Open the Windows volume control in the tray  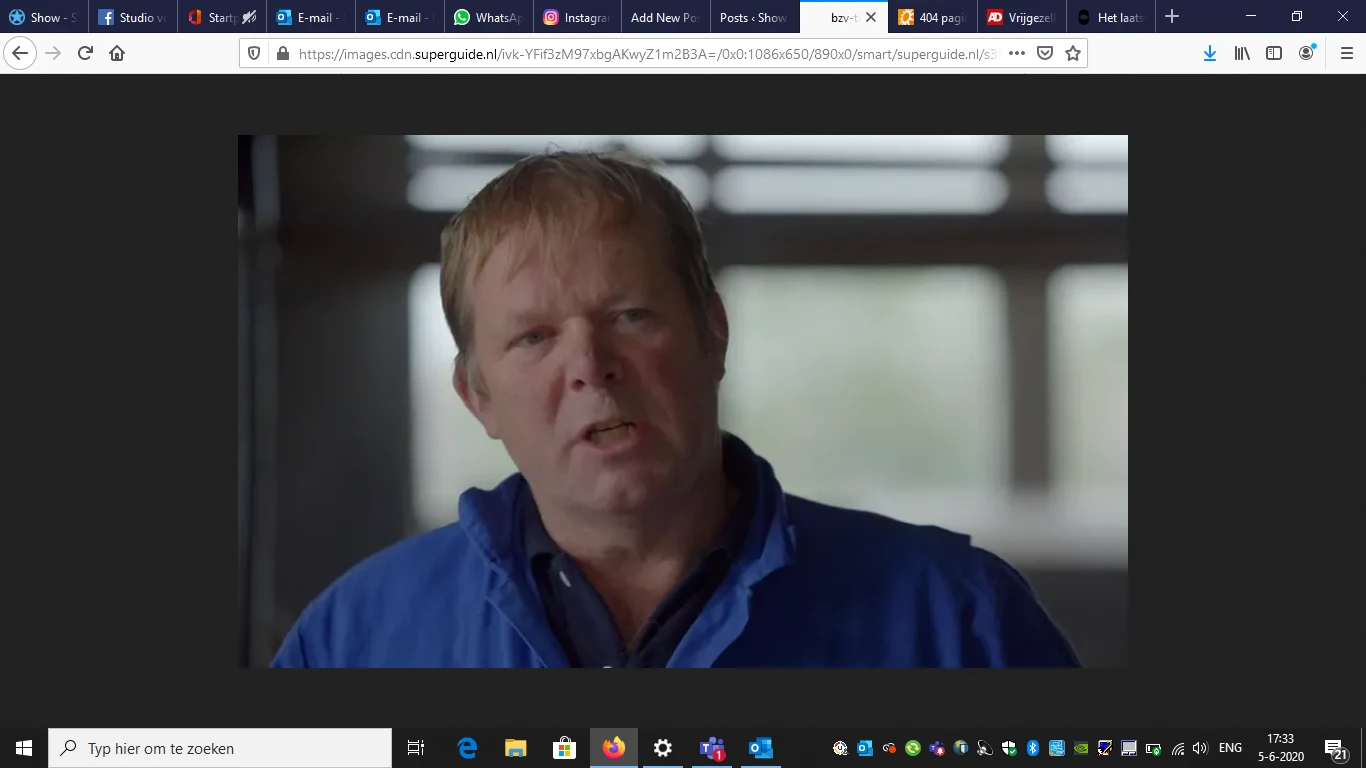(1199, 747)
